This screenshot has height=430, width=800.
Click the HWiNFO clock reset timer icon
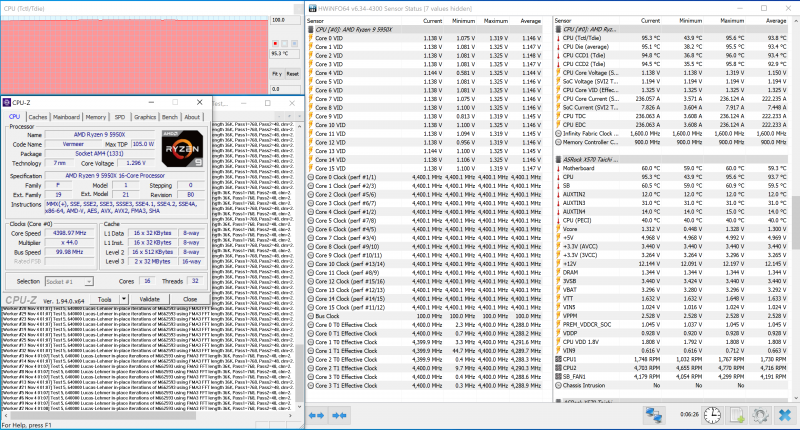pyautogui.click(x=712, y=415)
